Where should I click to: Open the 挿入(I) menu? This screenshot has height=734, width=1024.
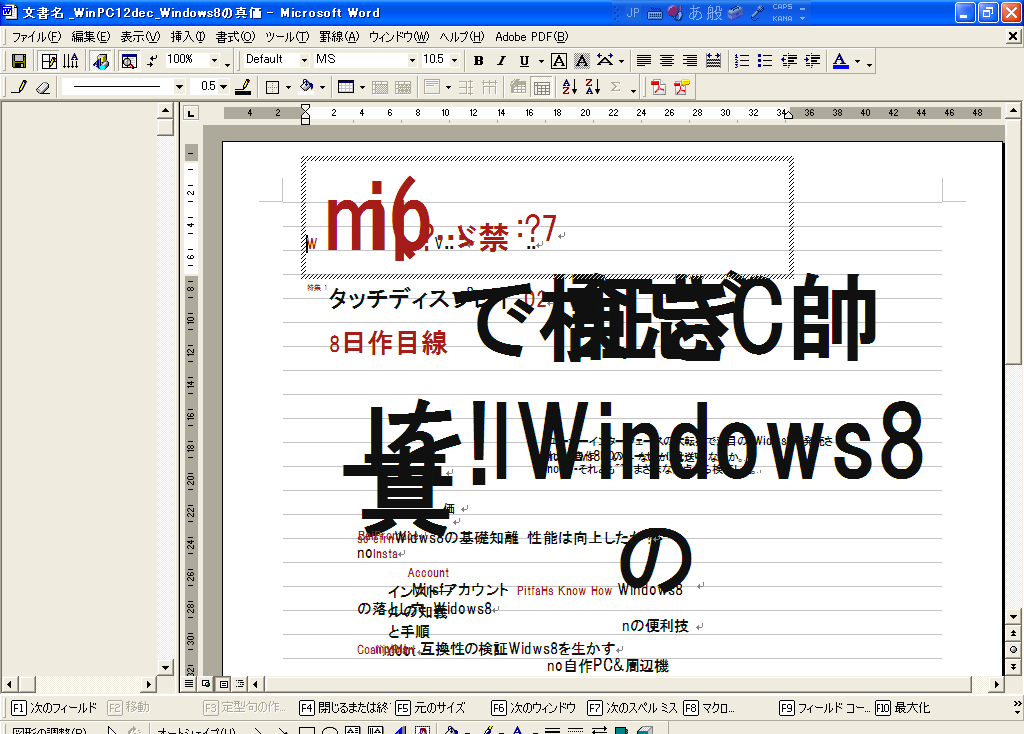(x=188, y=37)
